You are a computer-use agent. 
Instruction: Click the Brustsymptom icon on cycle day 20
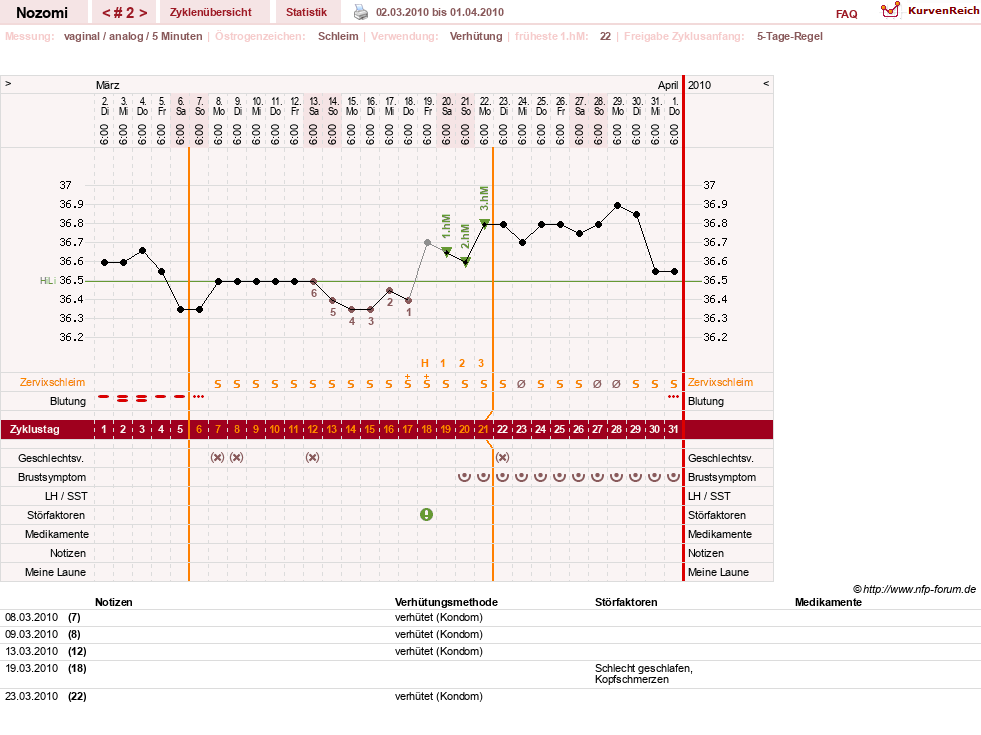point(464,477)
